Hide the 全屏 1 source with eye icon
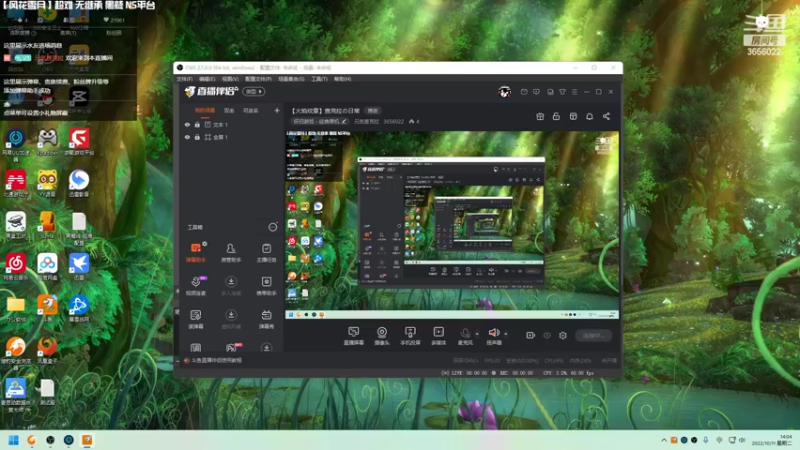800x450 pixels. point(187,137)
